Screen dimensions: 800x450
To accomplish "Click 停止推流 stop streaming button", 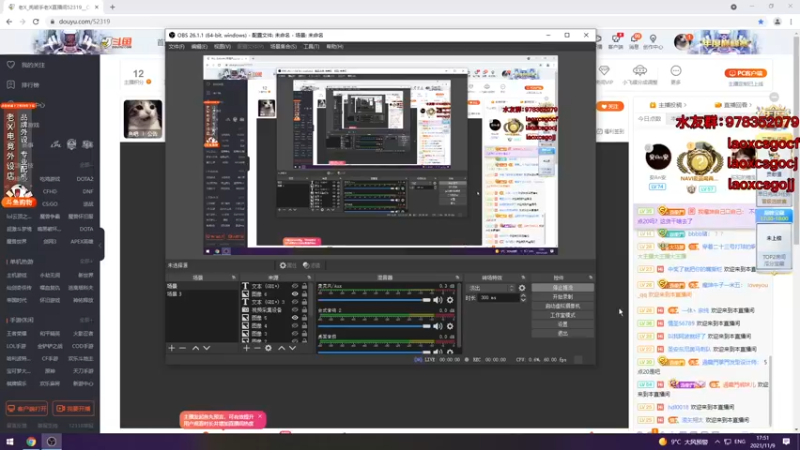I will [x=563, y=288].
